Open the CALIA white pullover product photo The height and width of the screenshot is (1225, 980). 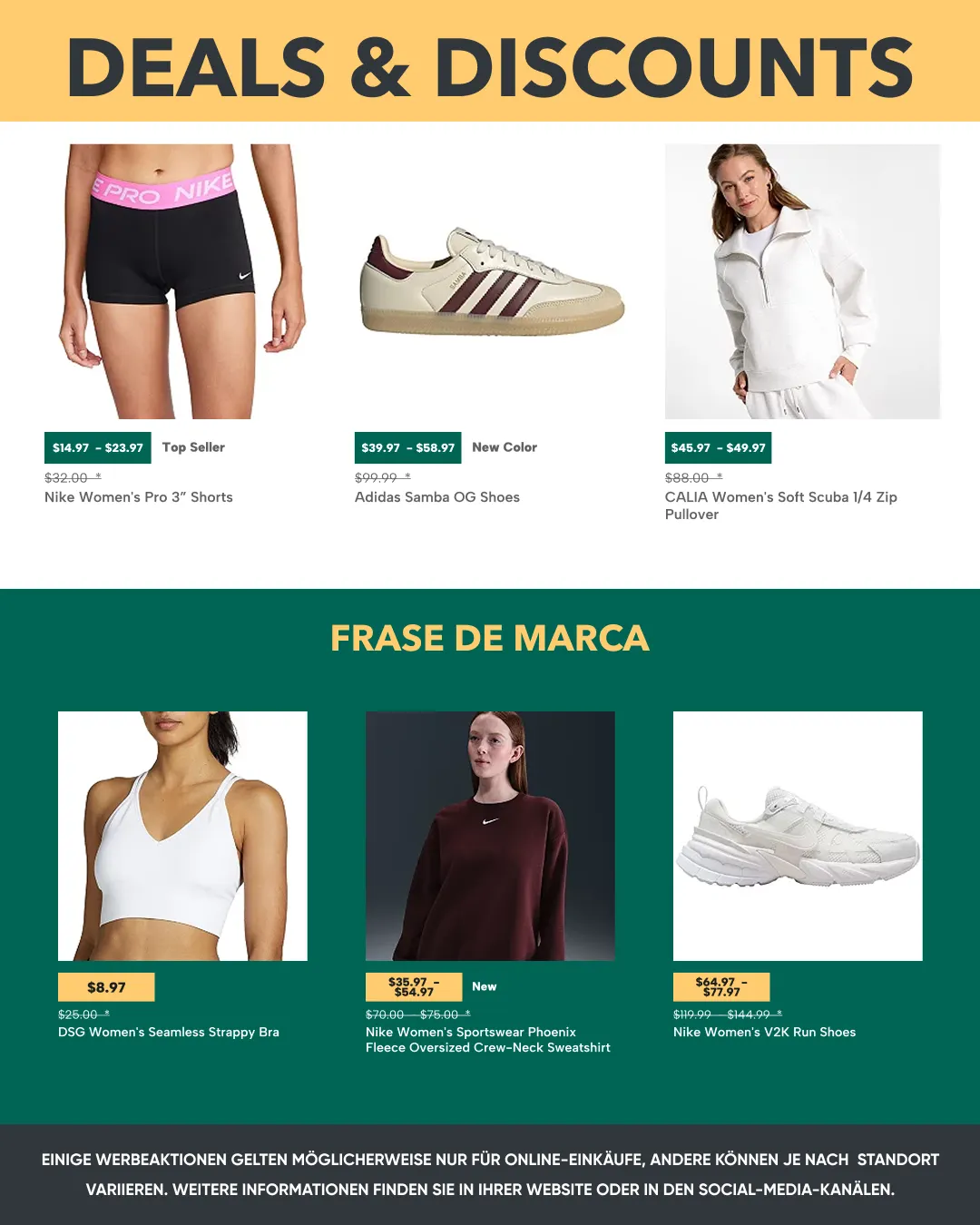[x=802, y=281]
